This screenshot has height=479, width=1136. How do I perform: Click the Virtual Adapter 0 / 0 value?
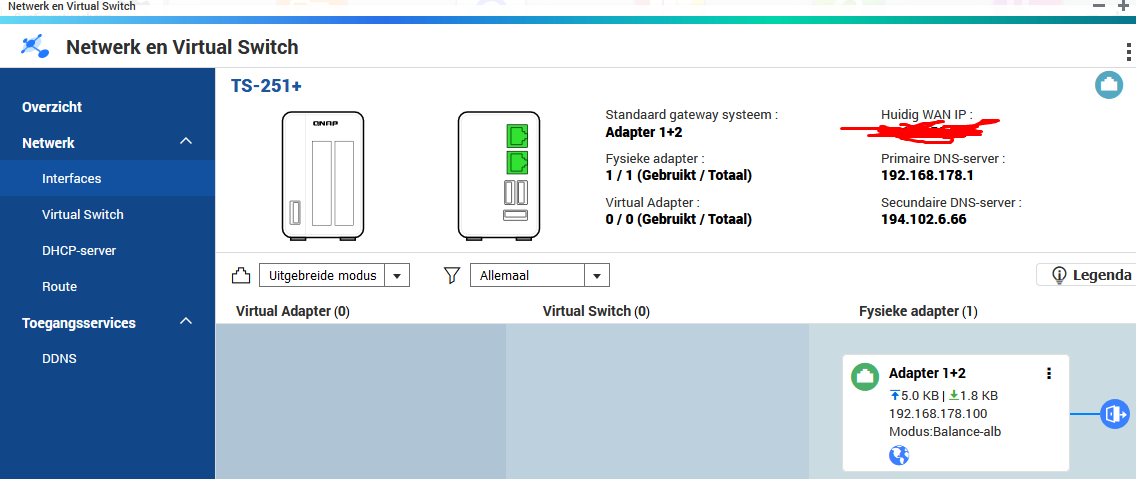click(x=678, y=219)
